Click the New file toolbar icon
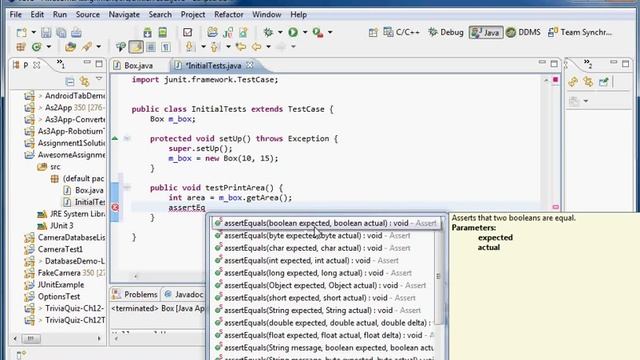Viewport: 640px width, 360px height. coord(21,32)
